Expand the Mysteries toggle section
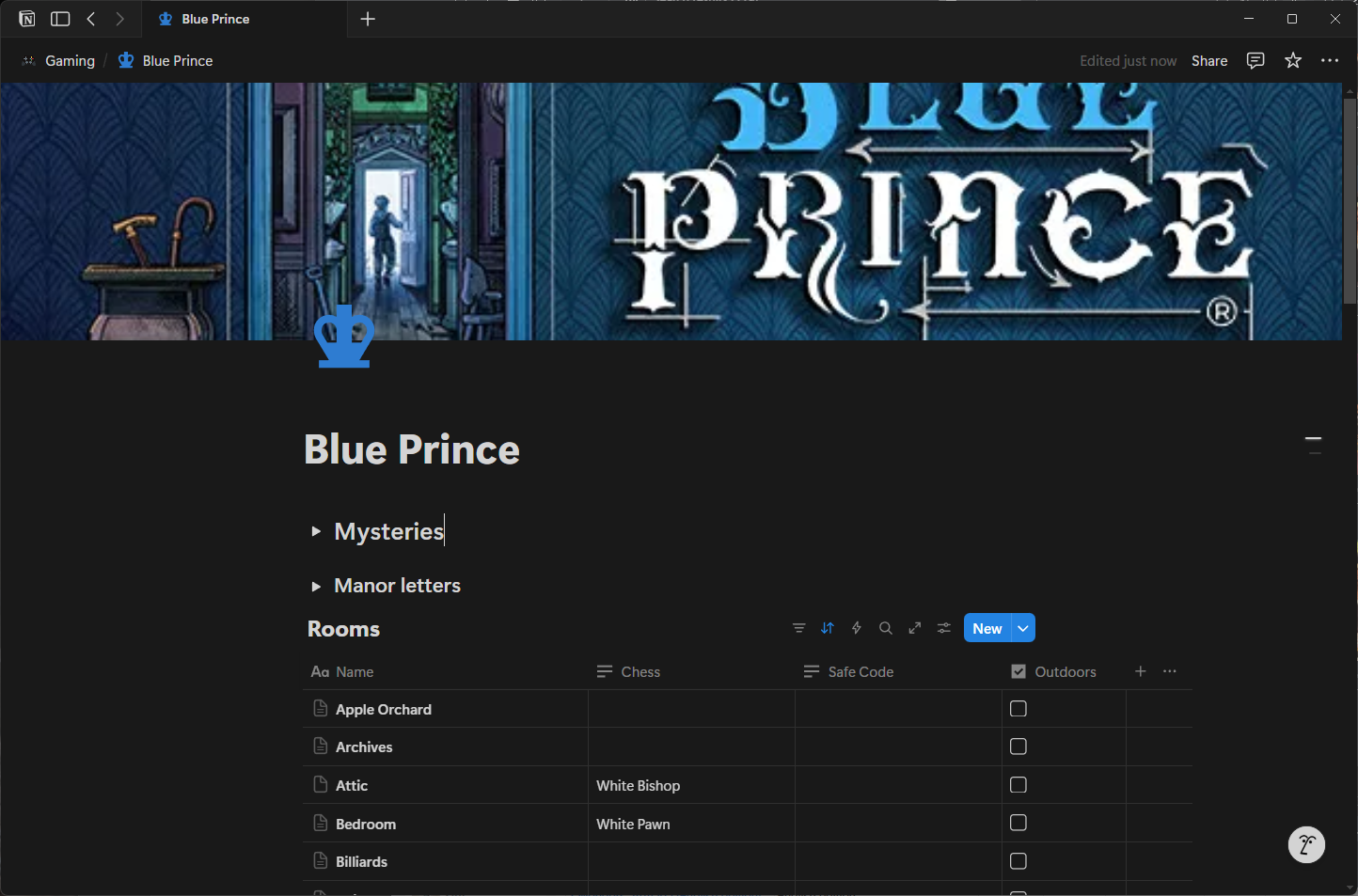Viewport: 1358px width, 896px height. pyautogui.click(x=316, y=531)
